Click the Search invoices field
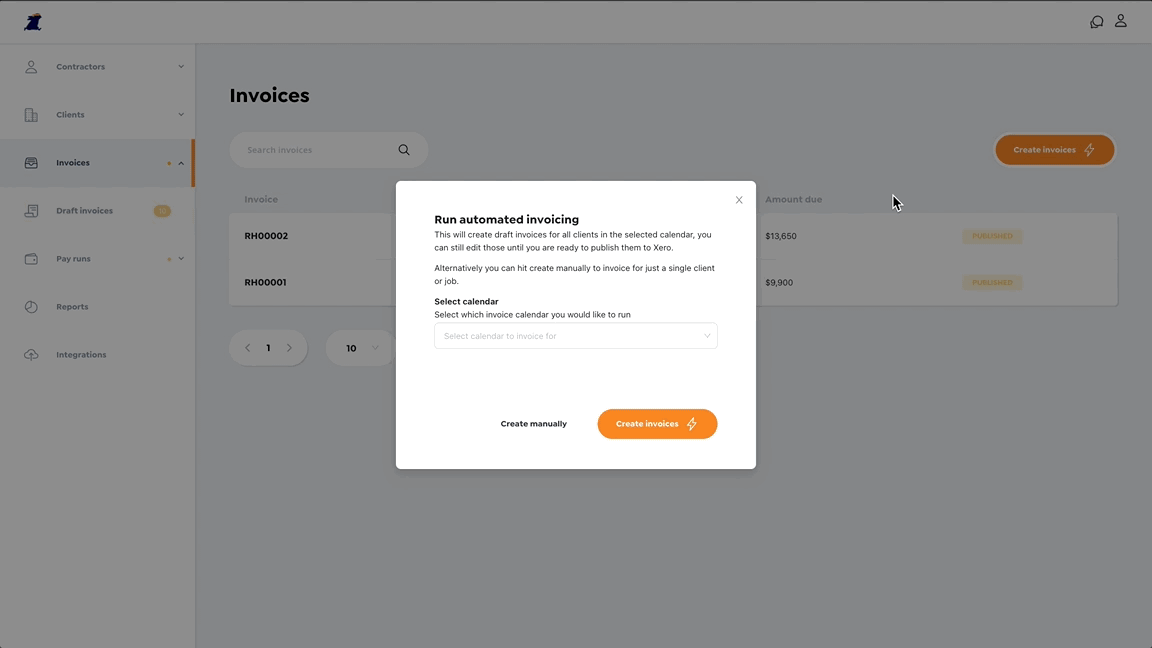This screenshot has height=648, width=1152. 315,150
